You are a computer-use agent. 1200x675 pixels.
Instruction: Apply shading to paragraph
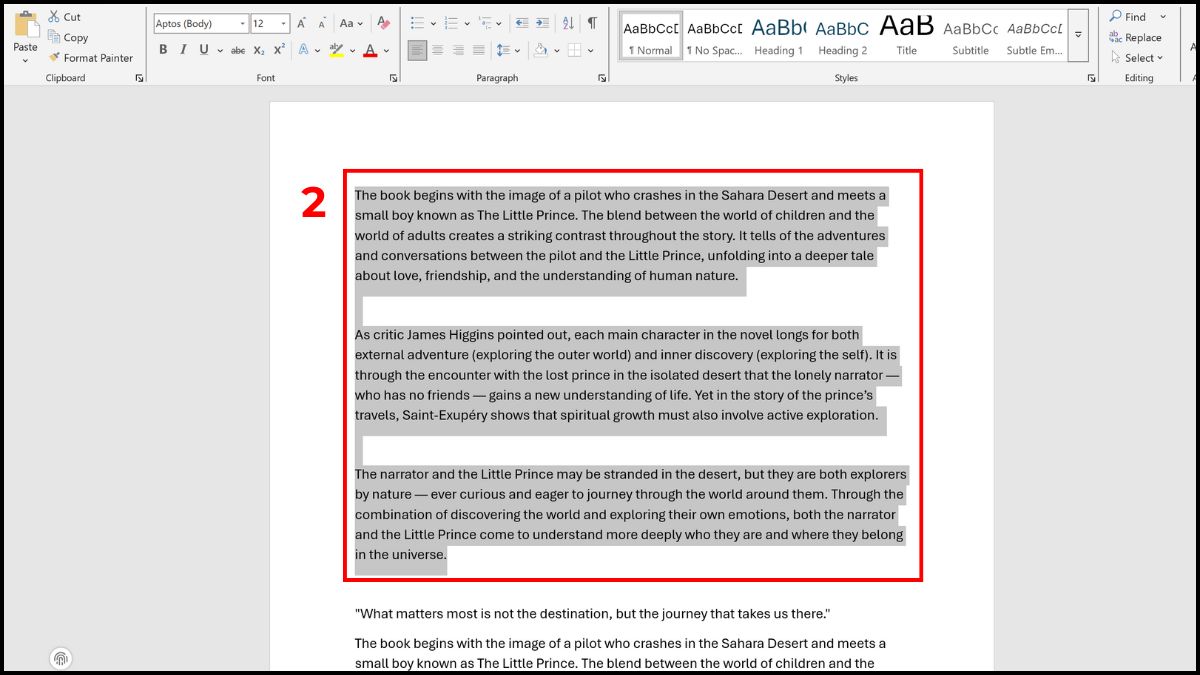(540, 49)
